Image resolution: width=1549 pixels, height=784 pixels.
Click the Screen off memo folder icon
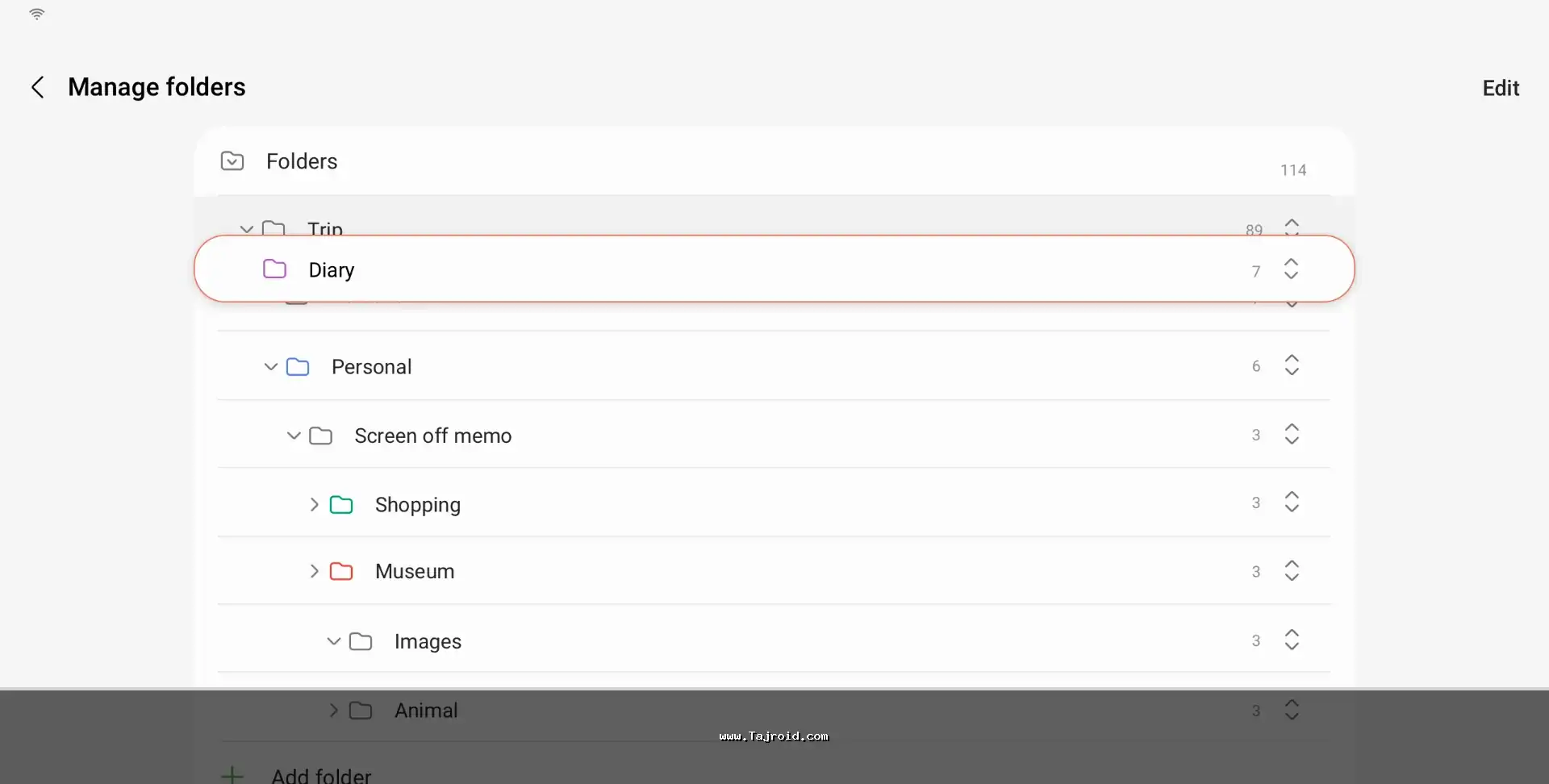tap(321, 436)
